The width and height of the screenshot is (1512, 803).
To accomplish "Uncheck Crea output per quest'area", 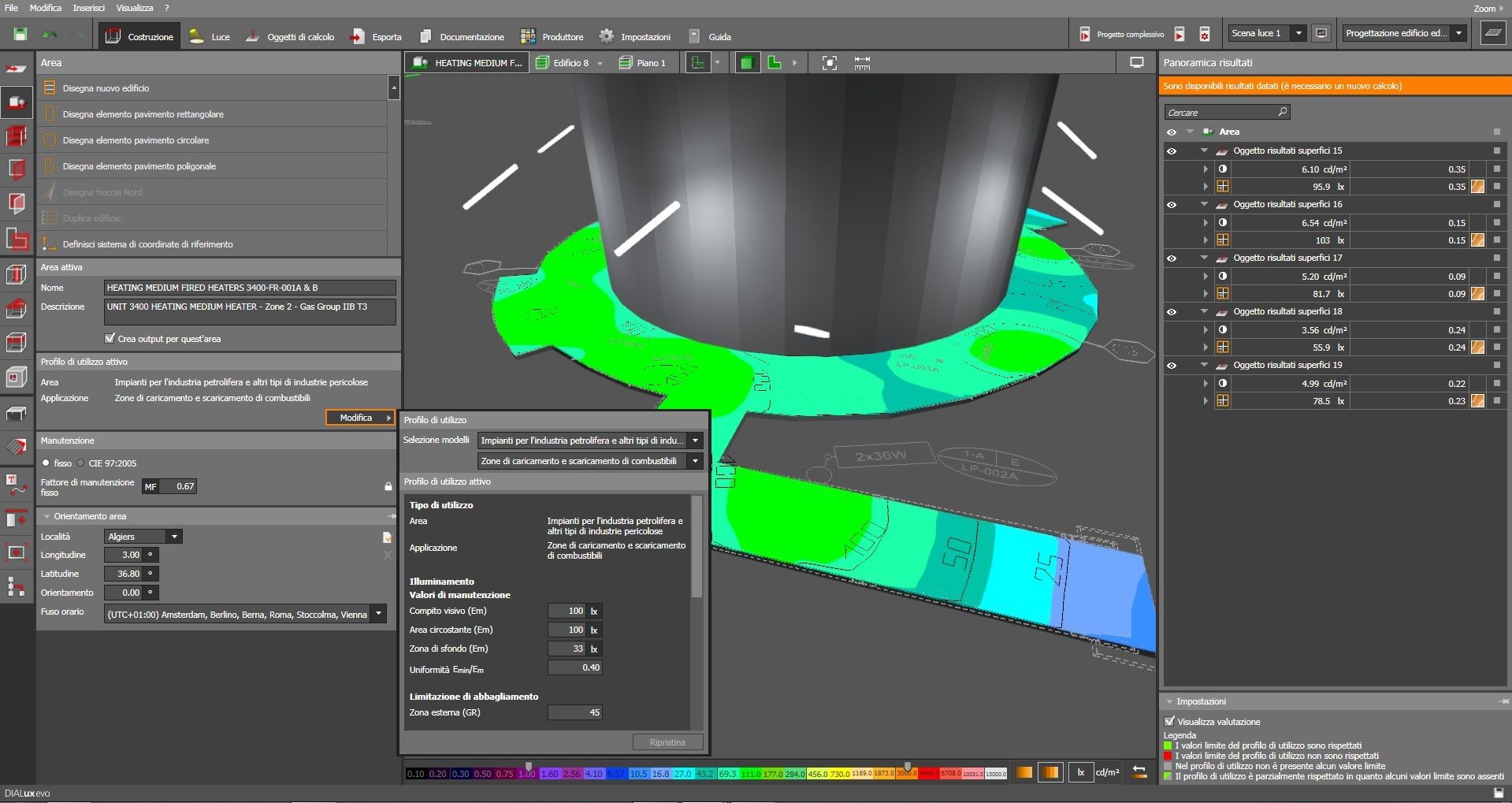I will pyautogui.click(x=110, y=338).
